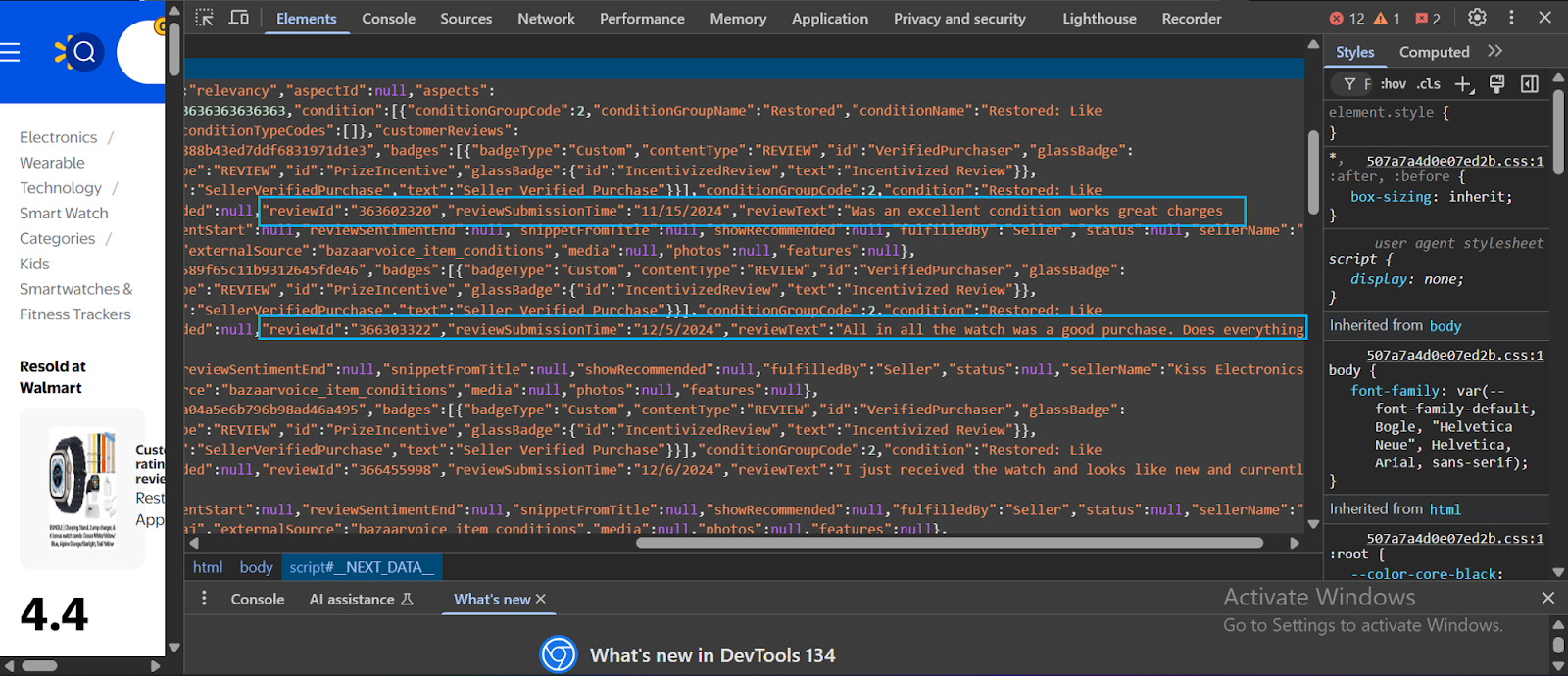Click the Elements panel vertical scrollbar thumb
Screen dimensions: 1568x676
(x=1313, y=171)
